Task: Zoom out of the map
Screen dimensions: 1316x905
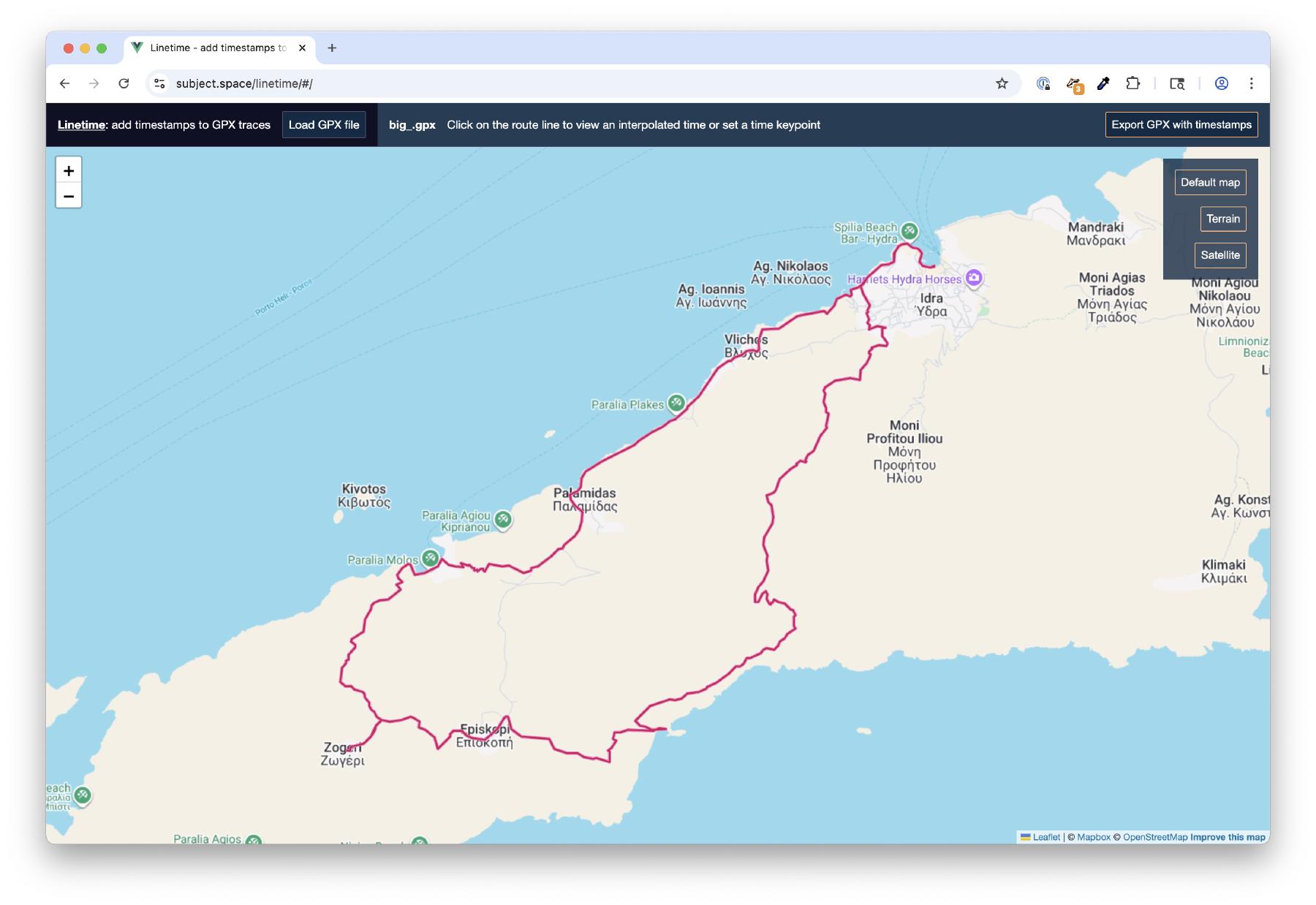Action: click(x=69, y=196)
